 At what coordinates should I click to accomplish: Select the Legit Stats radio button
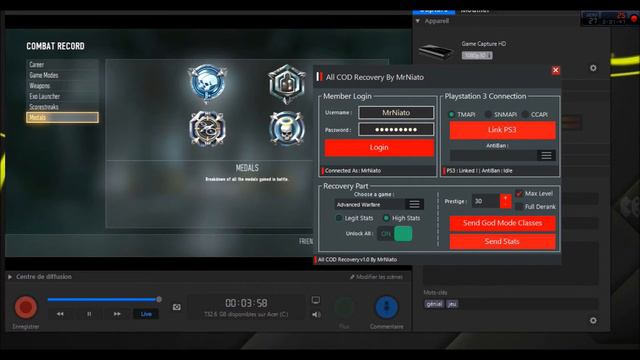pyautogui.click(x=338, y=218)
